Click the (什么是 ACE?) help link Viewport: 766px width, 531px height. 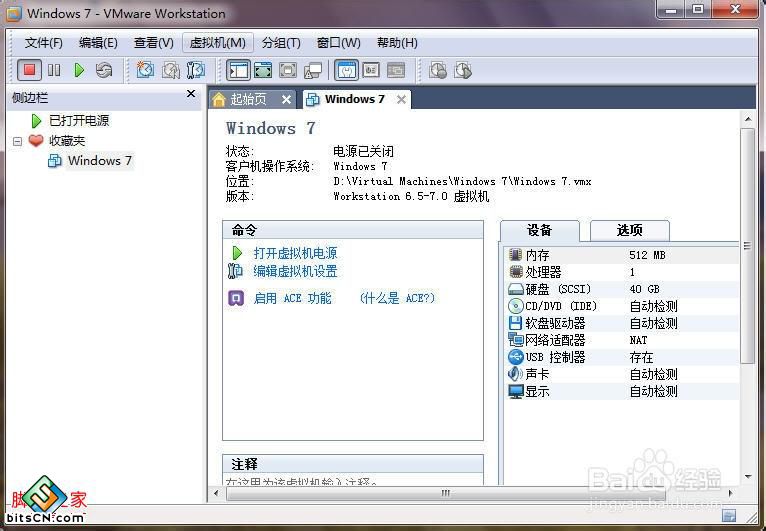(x=397, y=298)
